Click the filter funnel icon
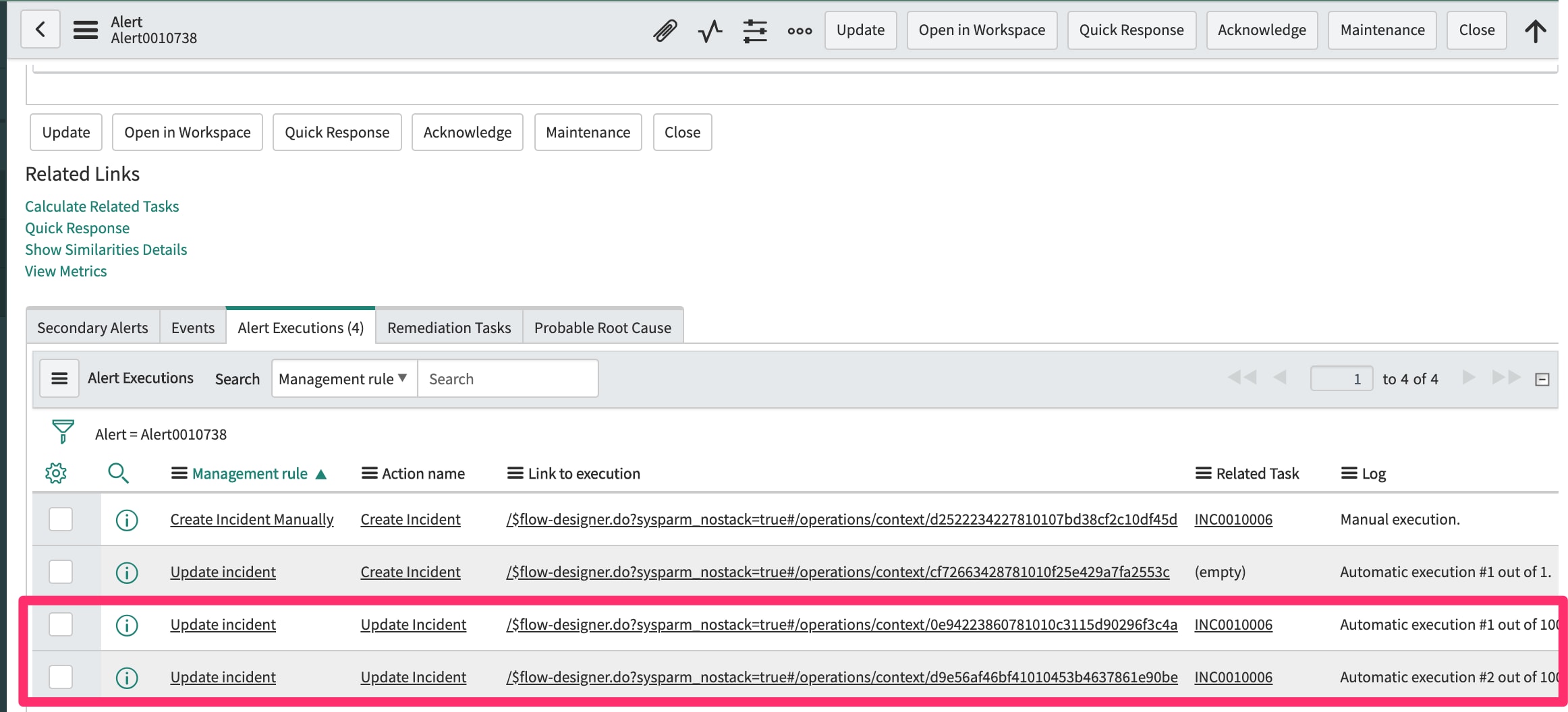1568x712 pixels. (63, 432)
